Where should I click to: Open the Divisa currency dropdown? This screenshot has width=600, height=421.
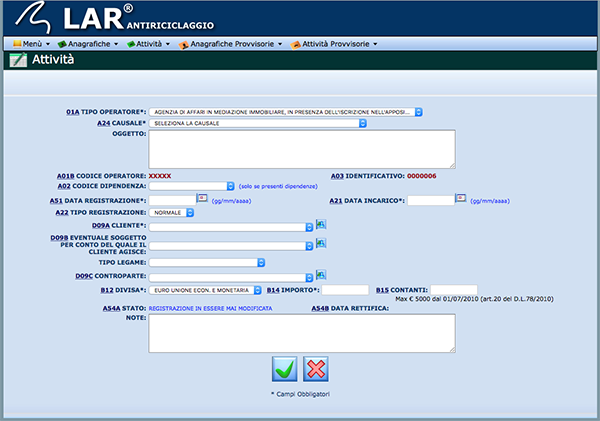pyautogui.click(x=206, y=289)
